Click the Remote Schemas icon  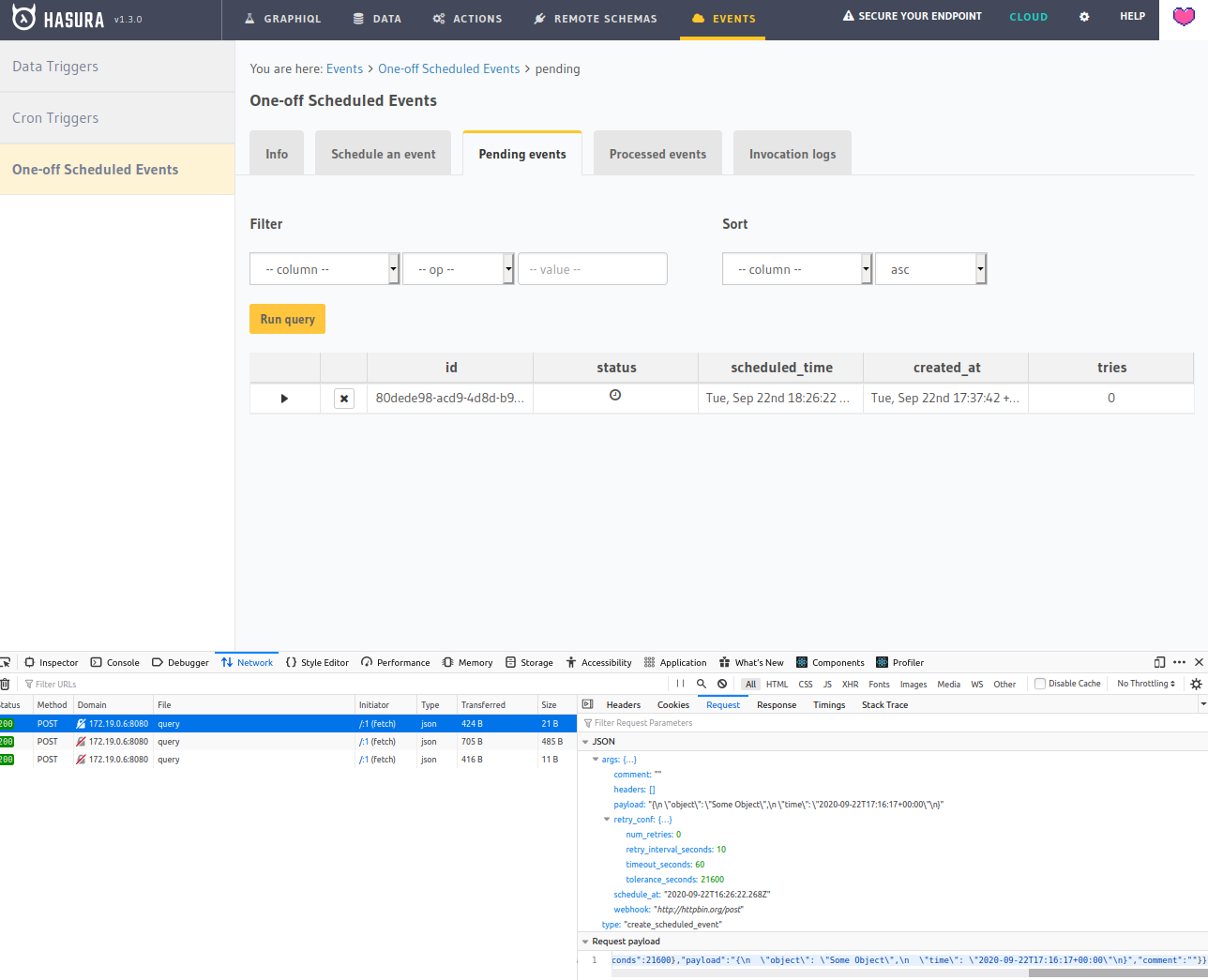pyautogui.click(x=539, y=18)
